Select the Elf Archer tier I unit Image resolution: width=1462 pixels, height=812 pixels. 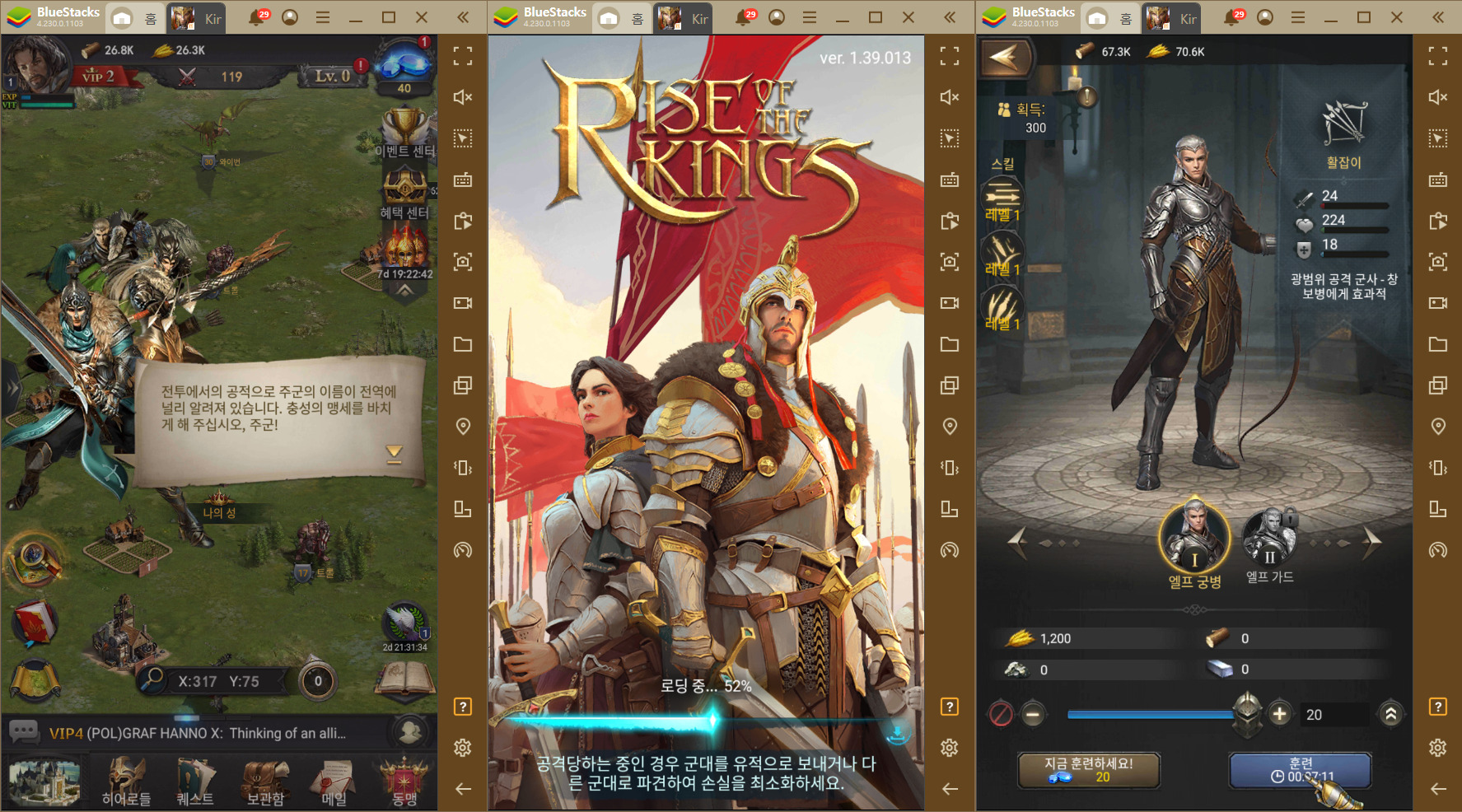[1194, 539]
